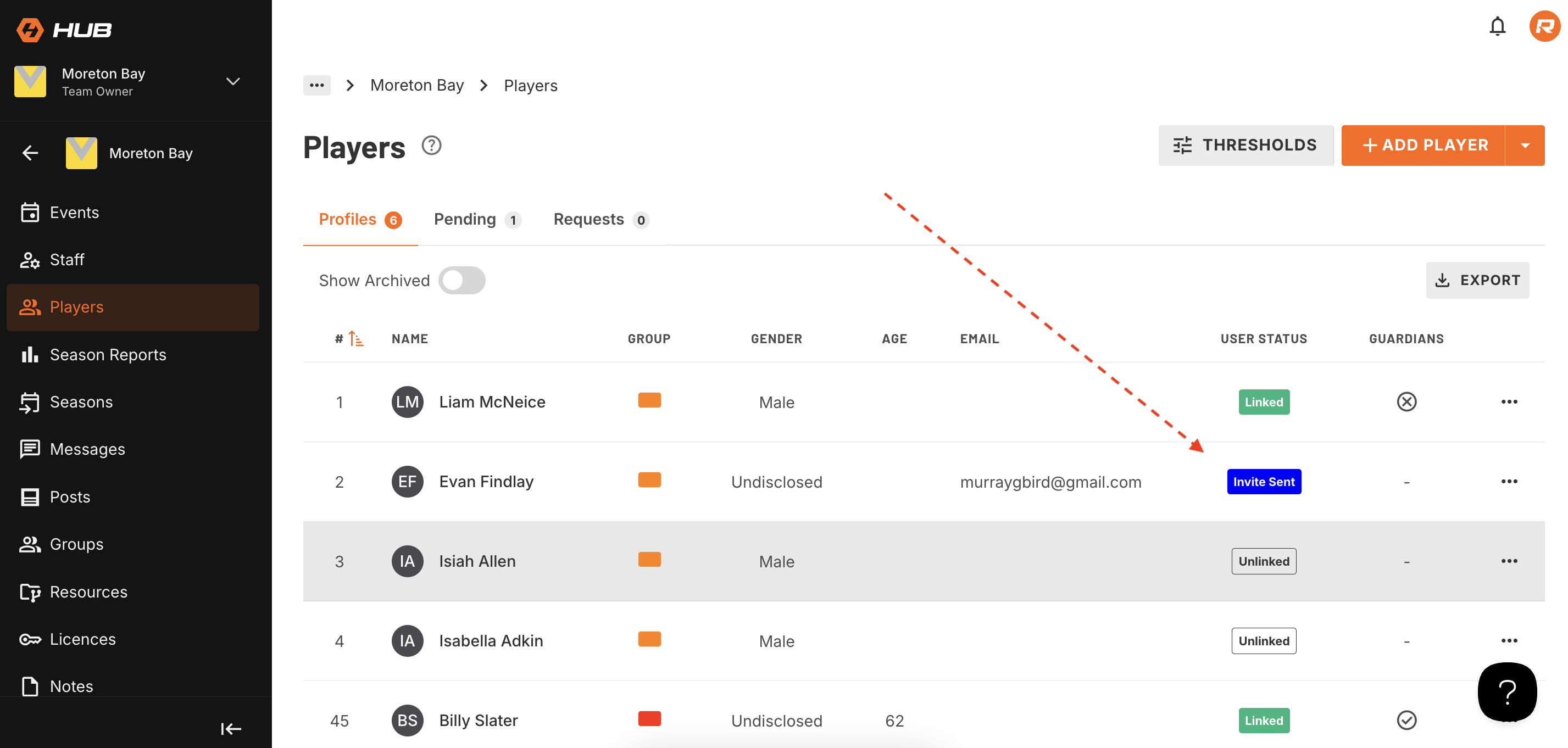1568x748 pixels.
Task: Expand the Moreton Bay Team Owner switcher
Action: 233,82
